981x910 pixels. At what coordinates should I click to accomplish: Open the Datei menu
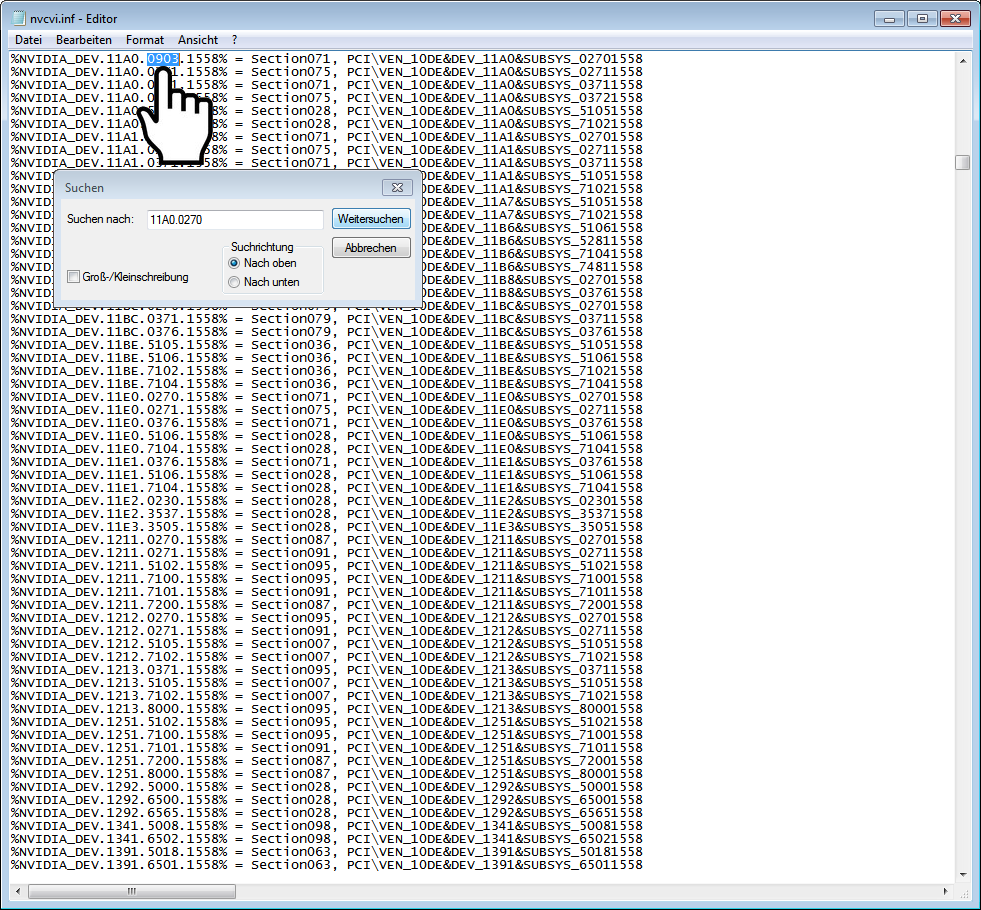point(28,40)
